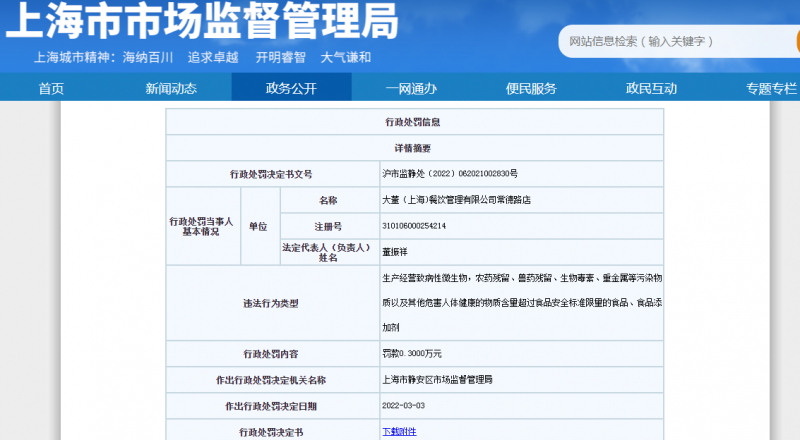The height and width of the screenshot is (440, 800).
Task: Select the penalty amount 罚款0.3000万元
Action: 412,353
